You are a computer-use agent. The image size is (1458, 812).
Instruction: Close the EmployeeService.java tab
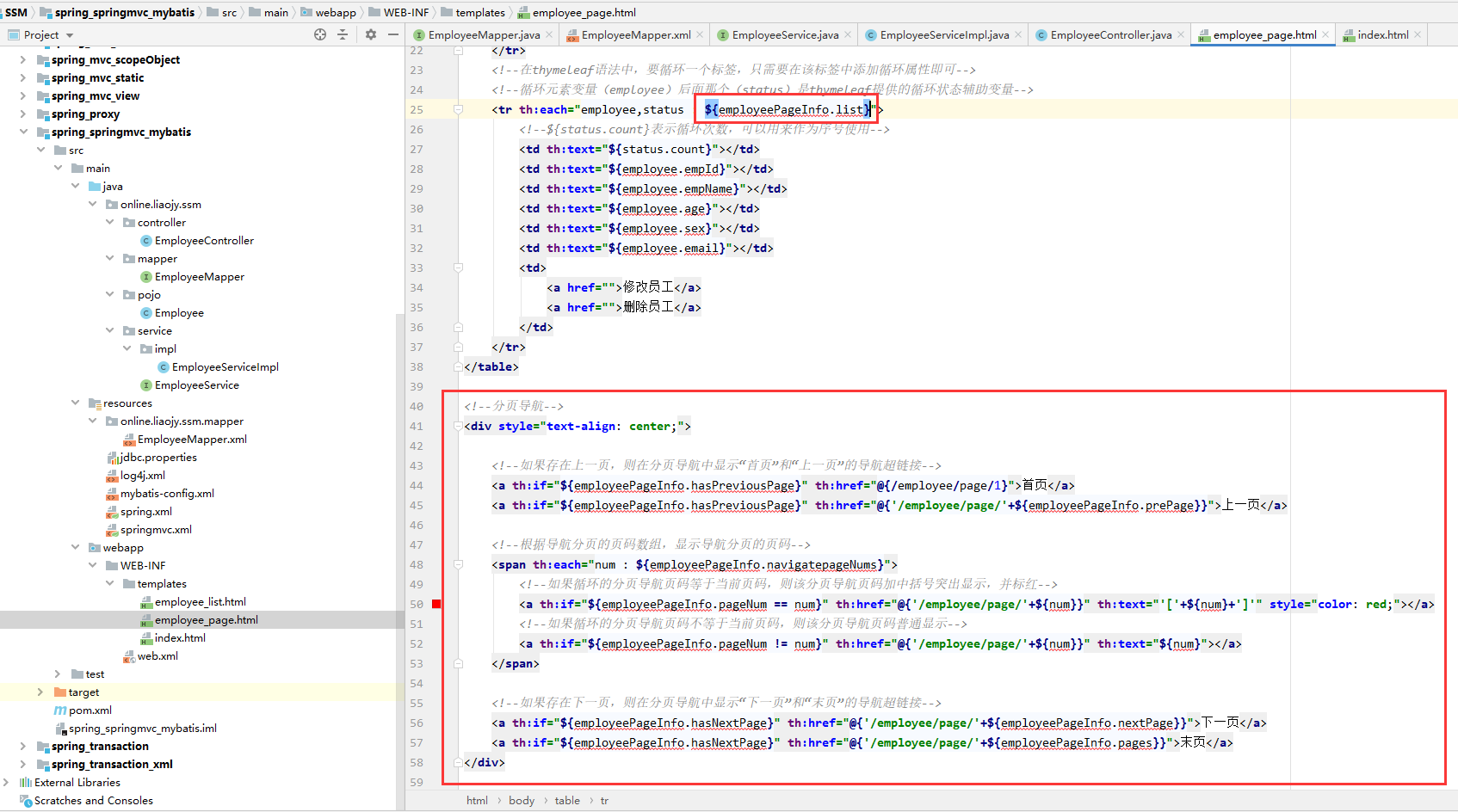coord(848,34)
